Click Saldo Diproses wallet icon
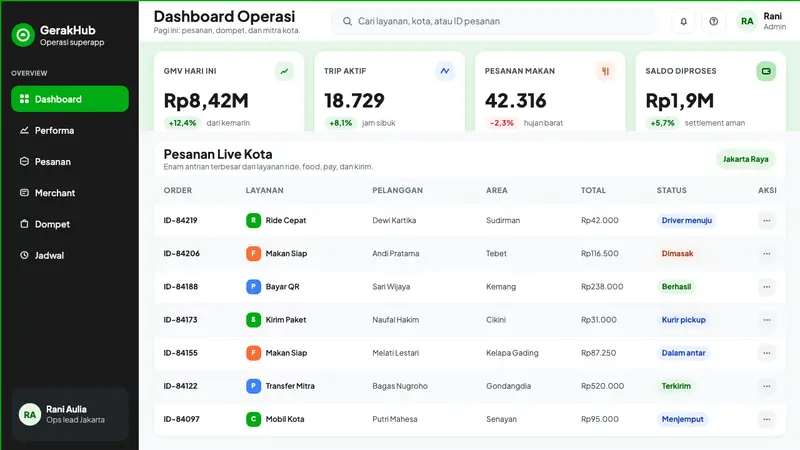This screenshot has height=450, width=800. coord(766,71)
